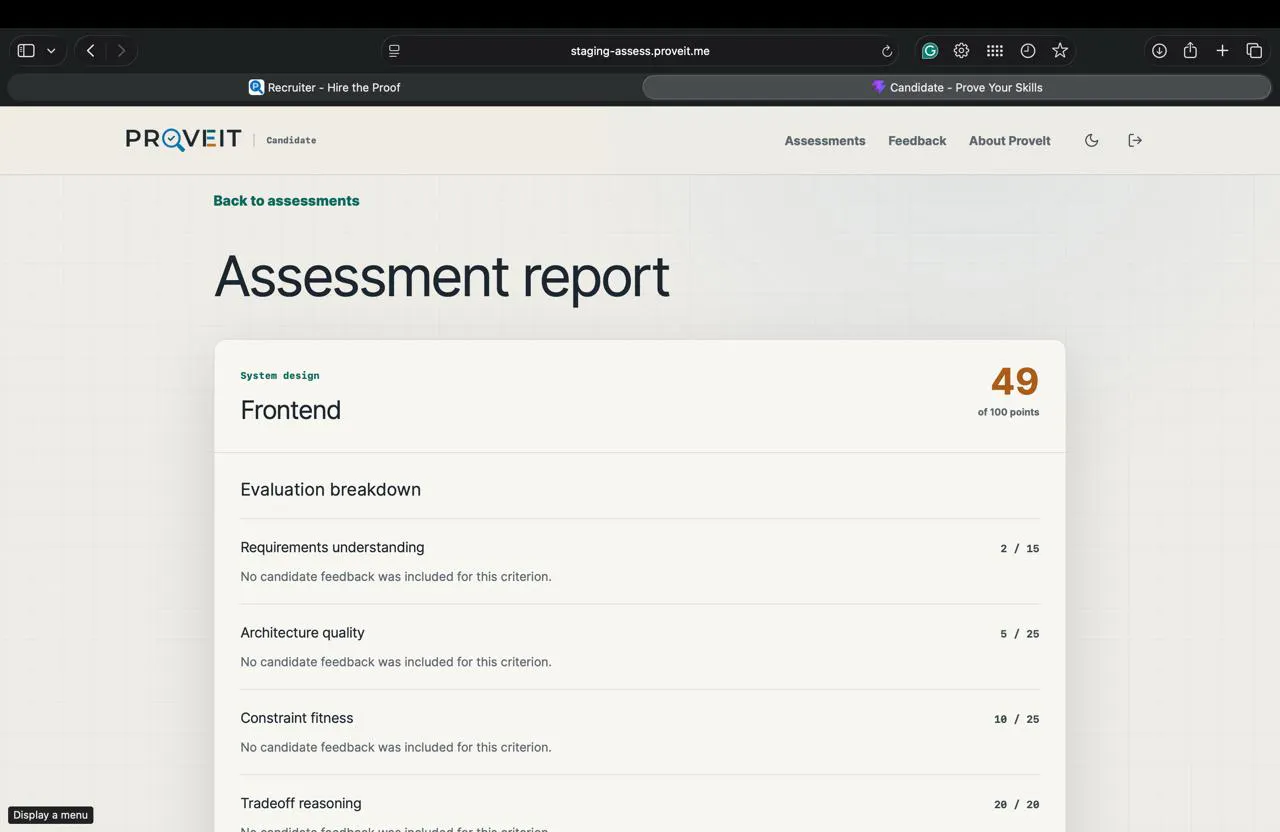
Task: Open the Grammarly extension icon
Action: tap(930, 50)
